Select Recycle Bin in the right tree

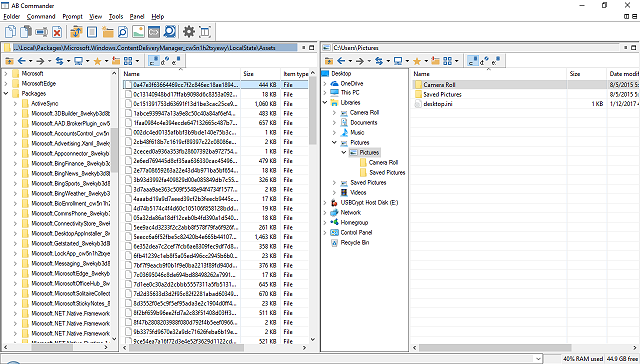click(355, 242)
